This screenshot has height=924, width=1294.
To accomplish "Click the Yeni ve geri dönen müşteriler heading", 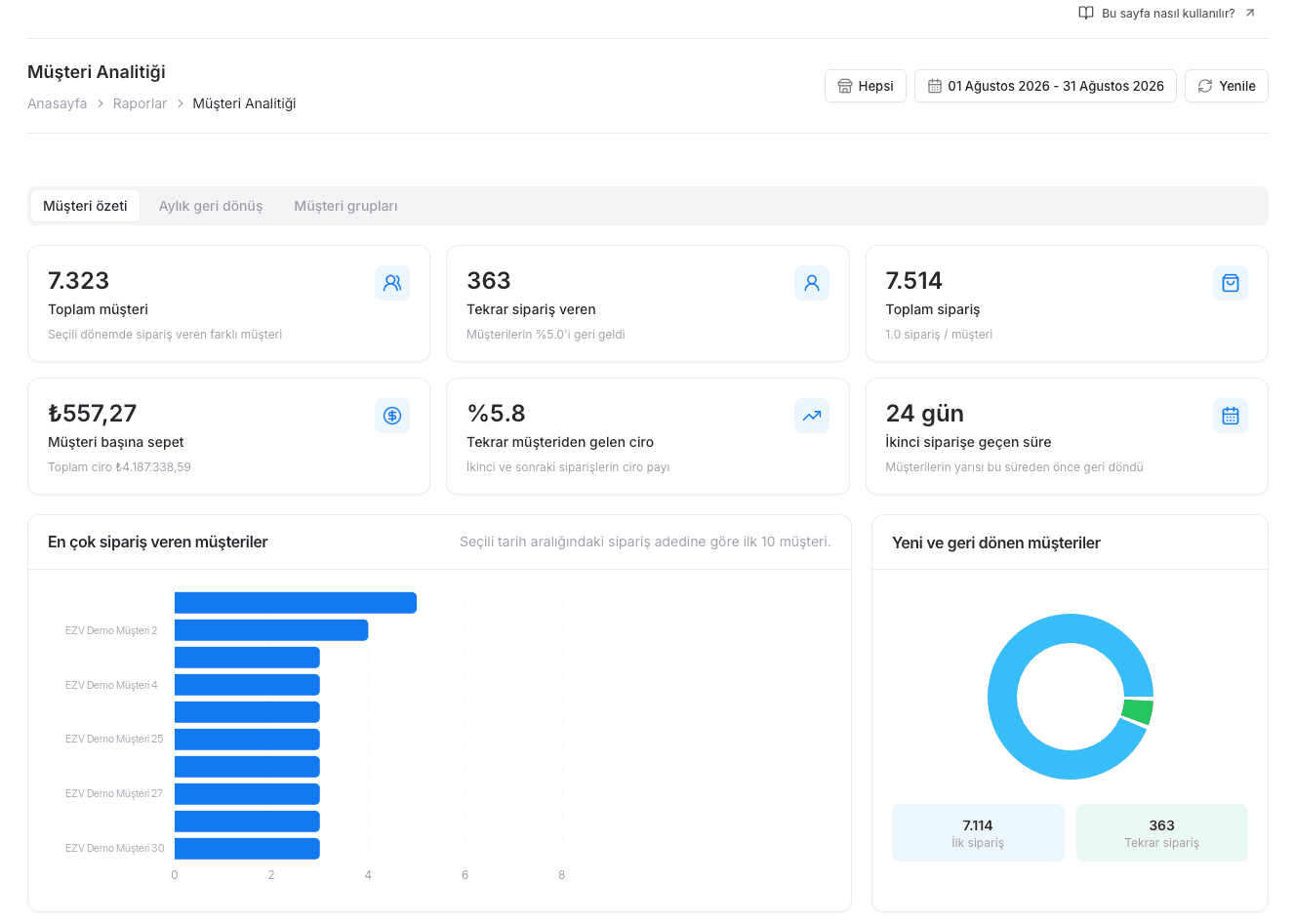I will click(x=996, y=542).
